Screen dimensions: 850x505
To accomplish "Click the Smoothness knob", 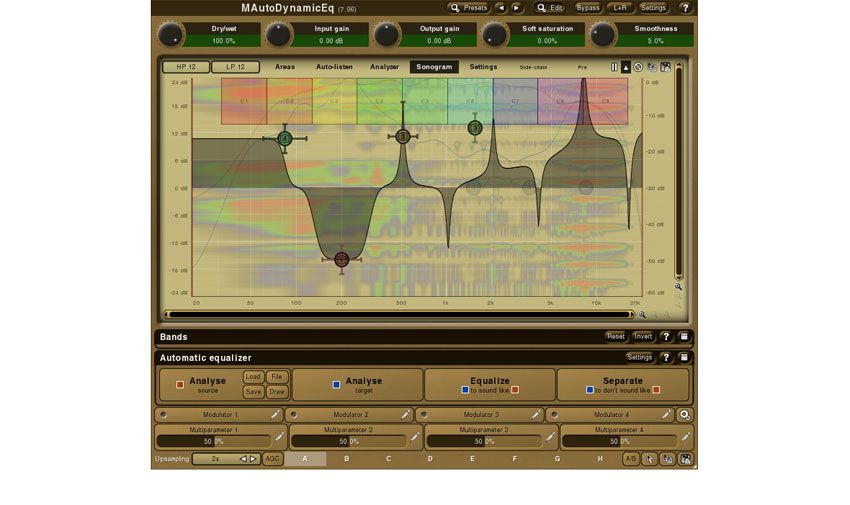I will (603, 35).
